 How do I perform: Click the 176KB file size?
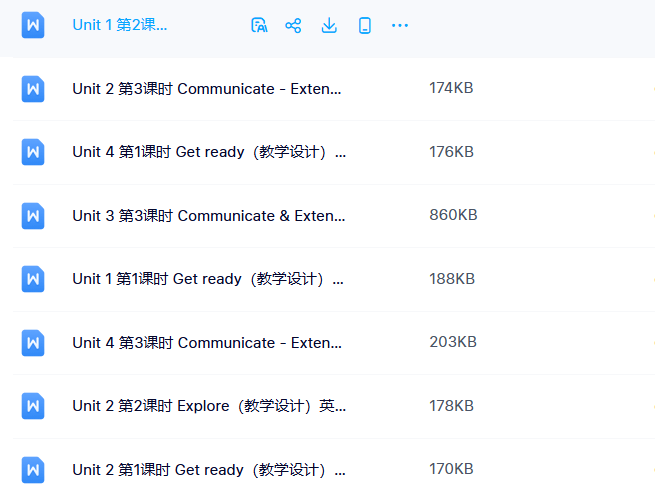pos(452,152)
